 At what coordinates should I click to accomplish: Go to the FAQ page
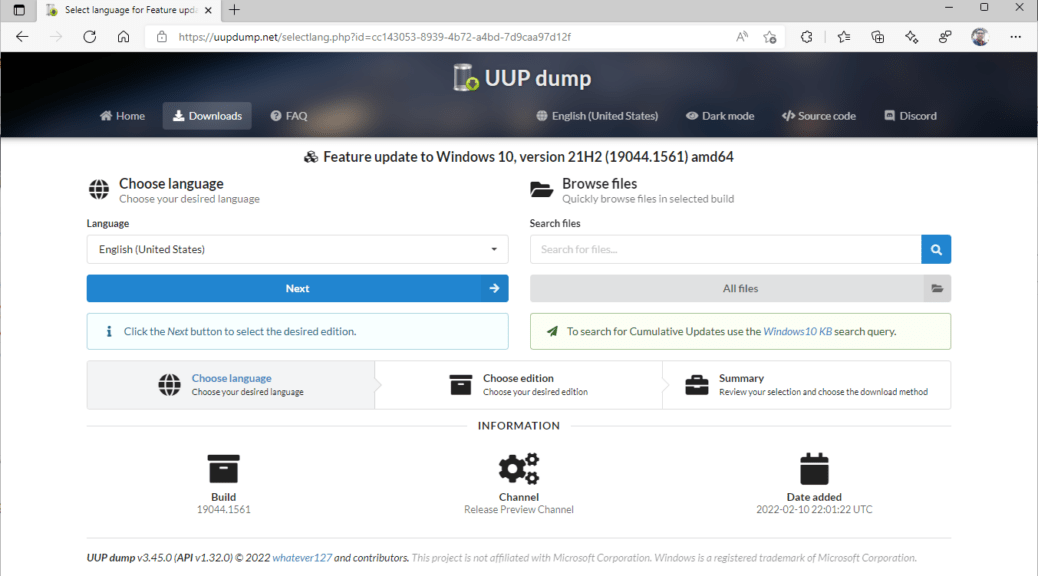click(288, 116)
